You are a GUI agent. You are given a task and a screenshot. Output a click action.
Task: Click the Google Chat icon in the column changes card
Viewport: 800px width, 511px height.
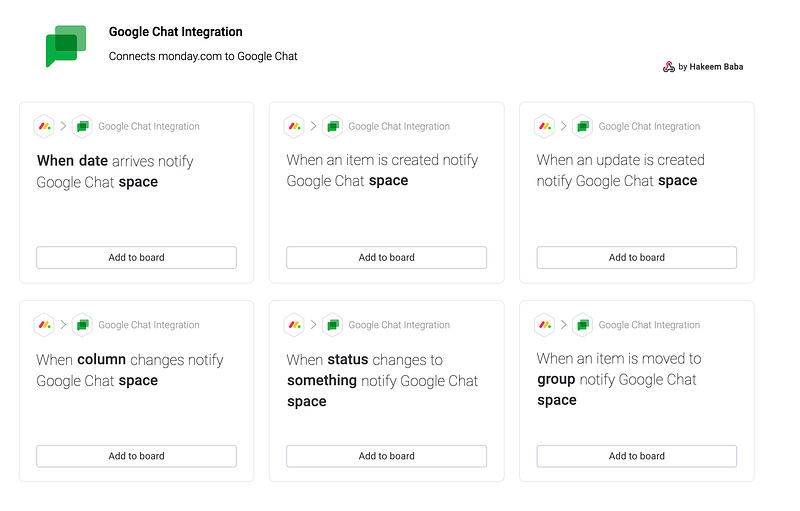click(82, 325)
